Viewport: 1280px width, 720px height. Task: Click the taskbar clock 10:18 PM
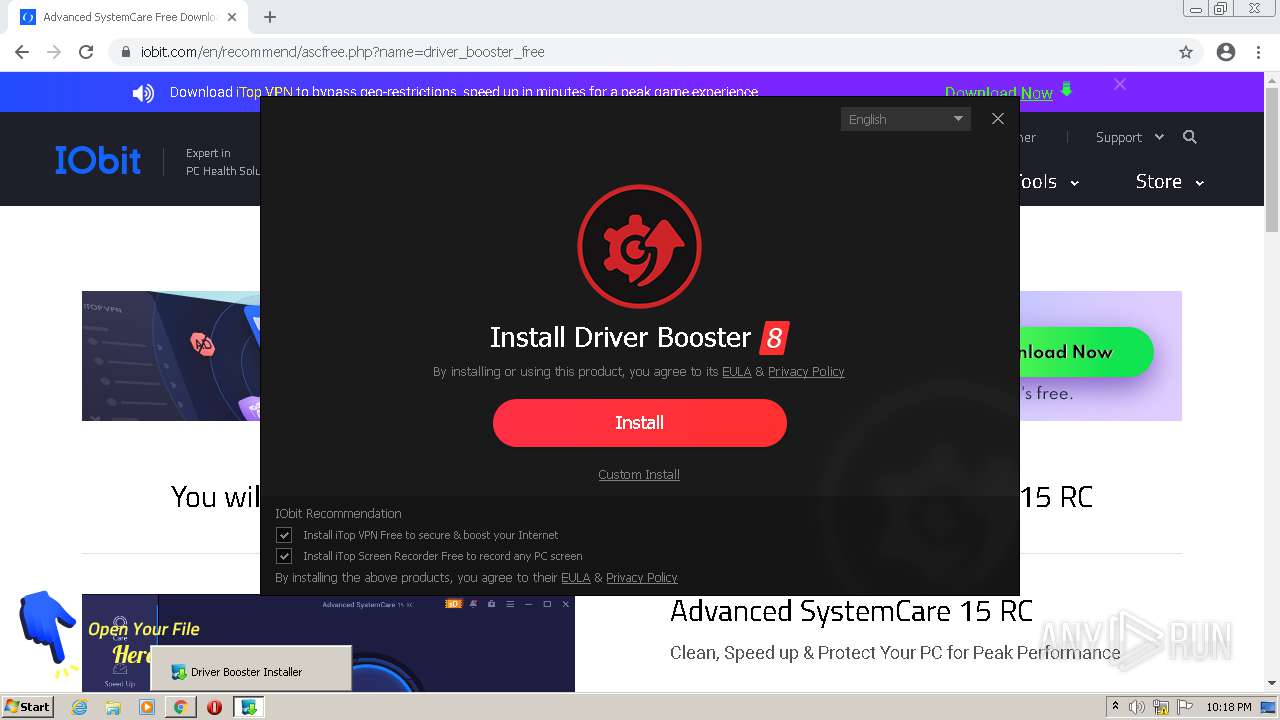pyautogui.click(x=1228, y=707)
